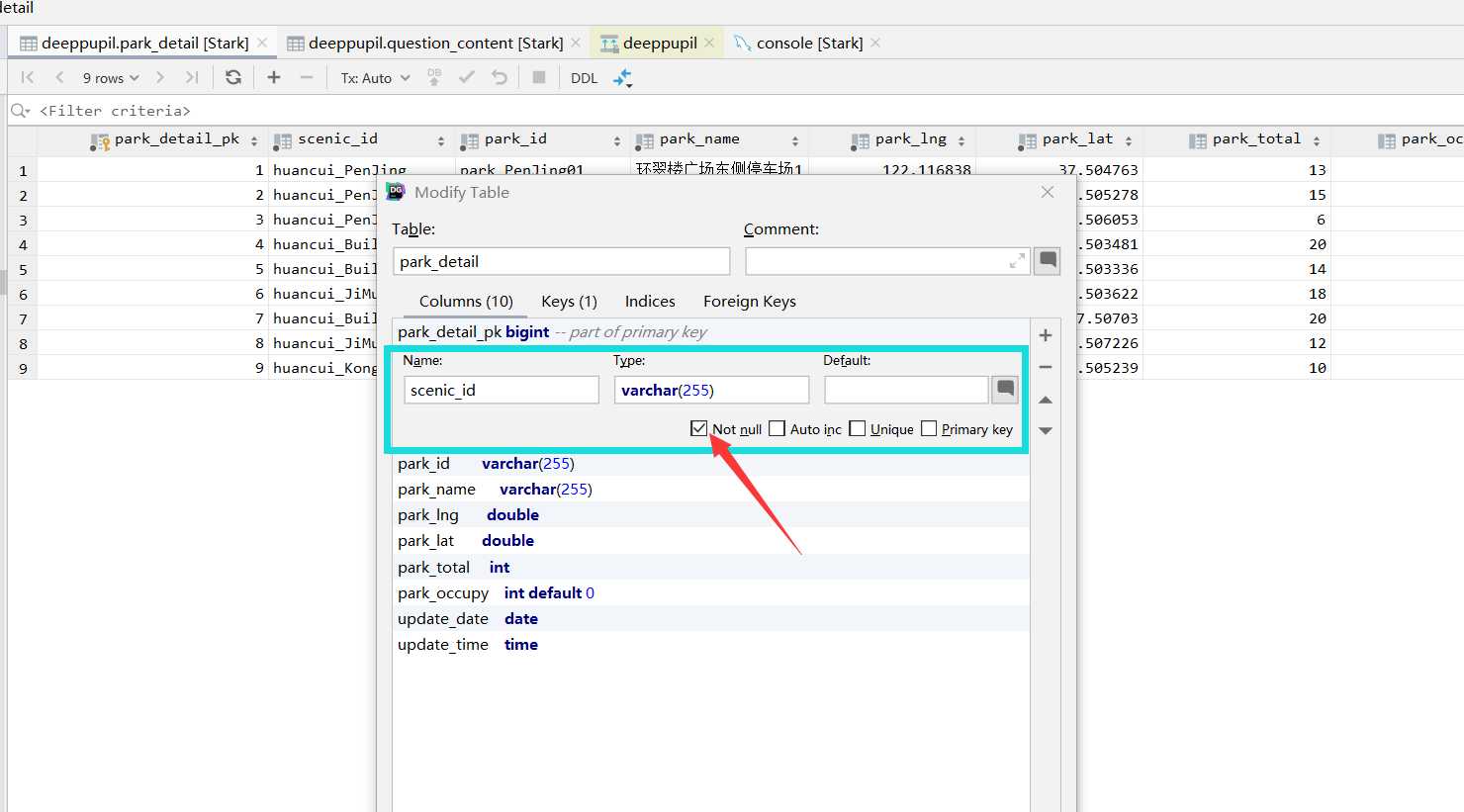Close the Modify Table dialog

(1048, 192)
